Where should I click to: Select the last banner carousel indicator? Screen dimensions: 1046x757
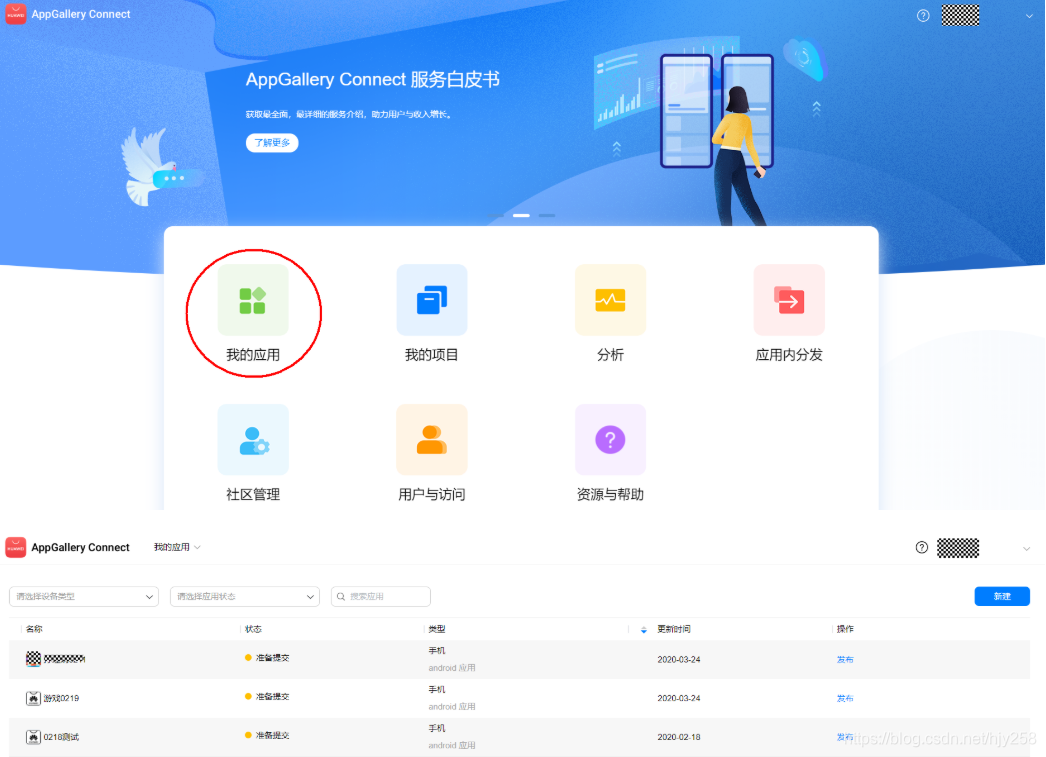(547, 215)
